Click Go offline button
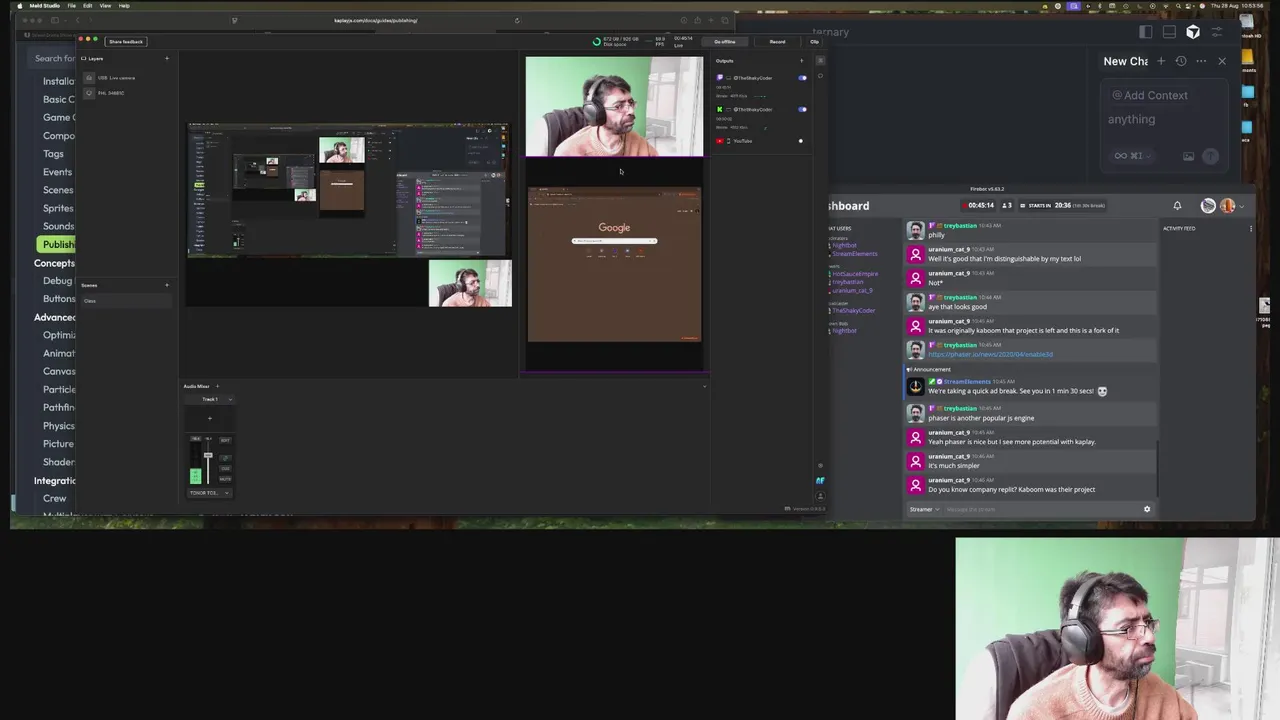 725,42
